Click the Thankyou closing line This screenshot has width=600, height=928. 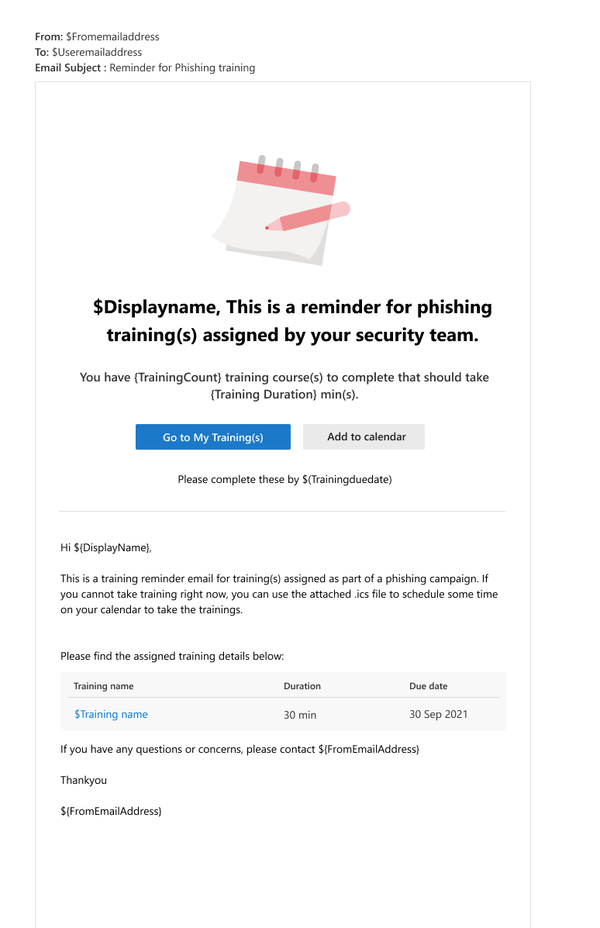[x=83, y=780]
